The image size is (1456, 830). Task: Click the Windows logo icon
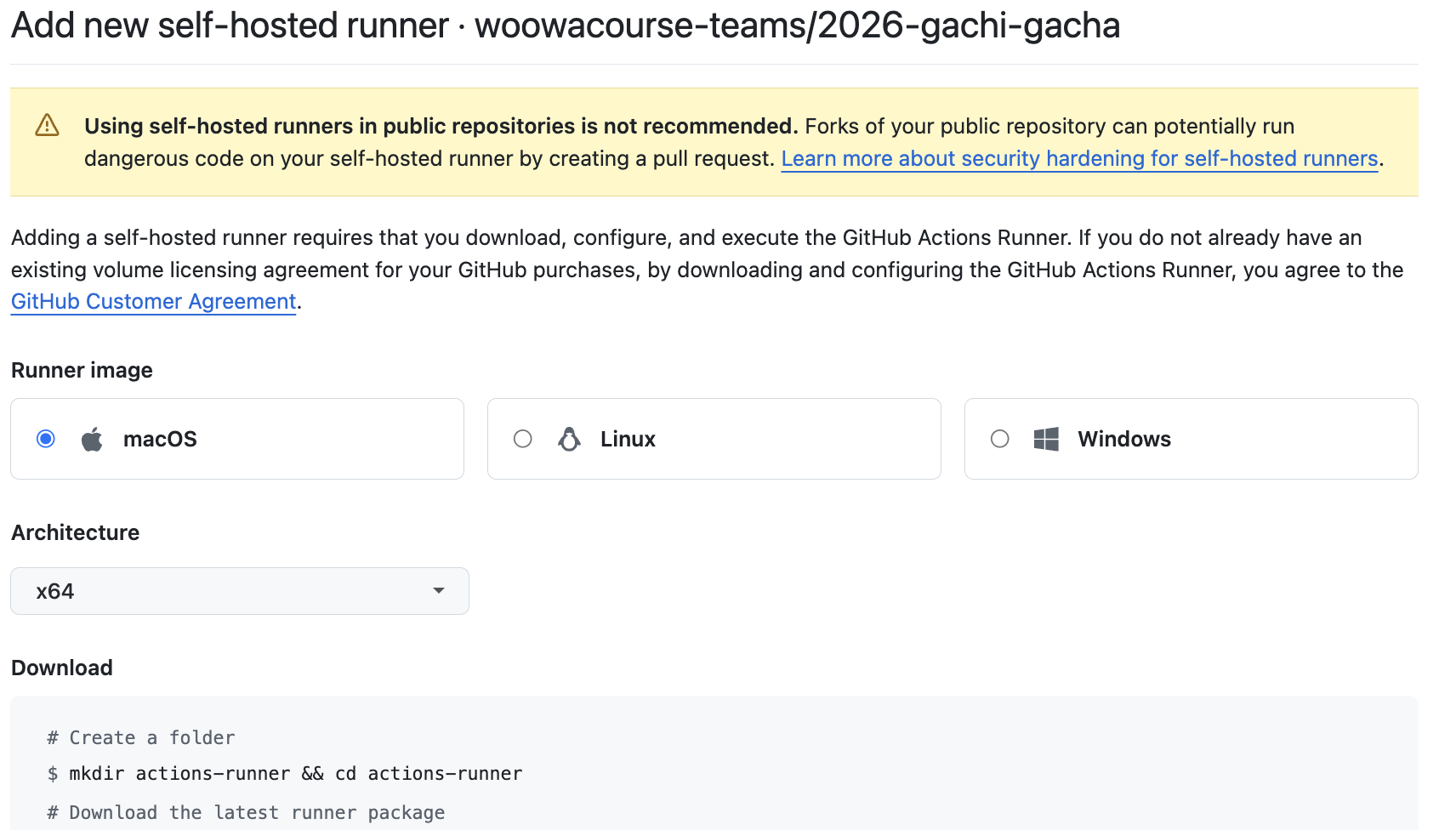click(1046, 439)
